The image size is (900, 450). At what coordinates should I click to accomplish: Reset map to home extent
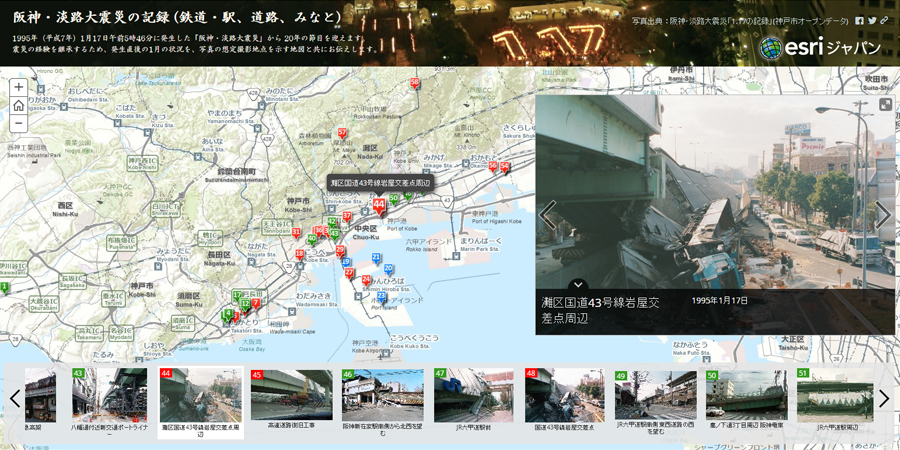pyautogui.click(x=18, y=106)
